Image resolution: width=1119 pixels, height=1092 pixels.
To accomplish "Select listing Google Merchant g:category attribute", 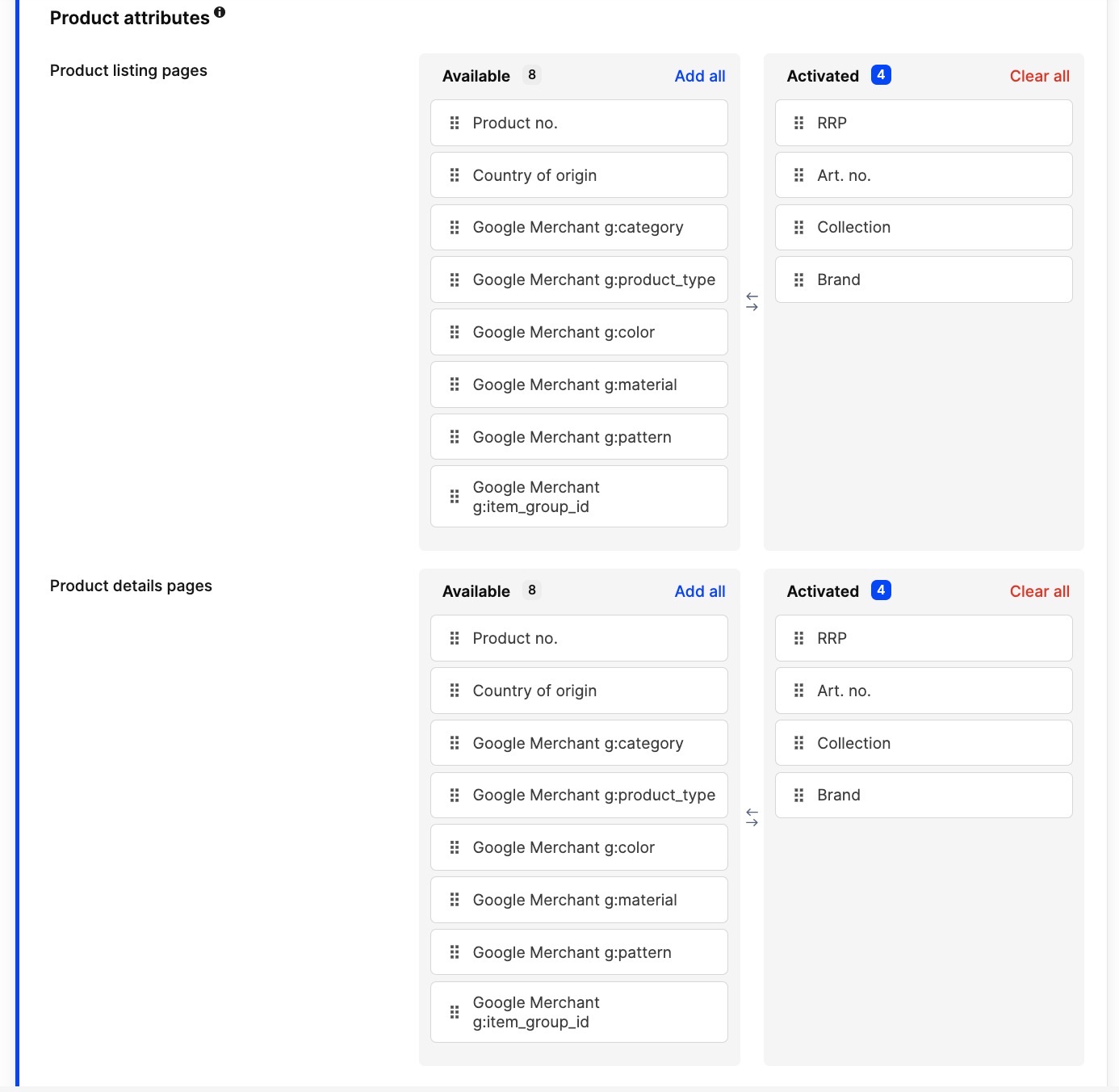I will 579,228.
